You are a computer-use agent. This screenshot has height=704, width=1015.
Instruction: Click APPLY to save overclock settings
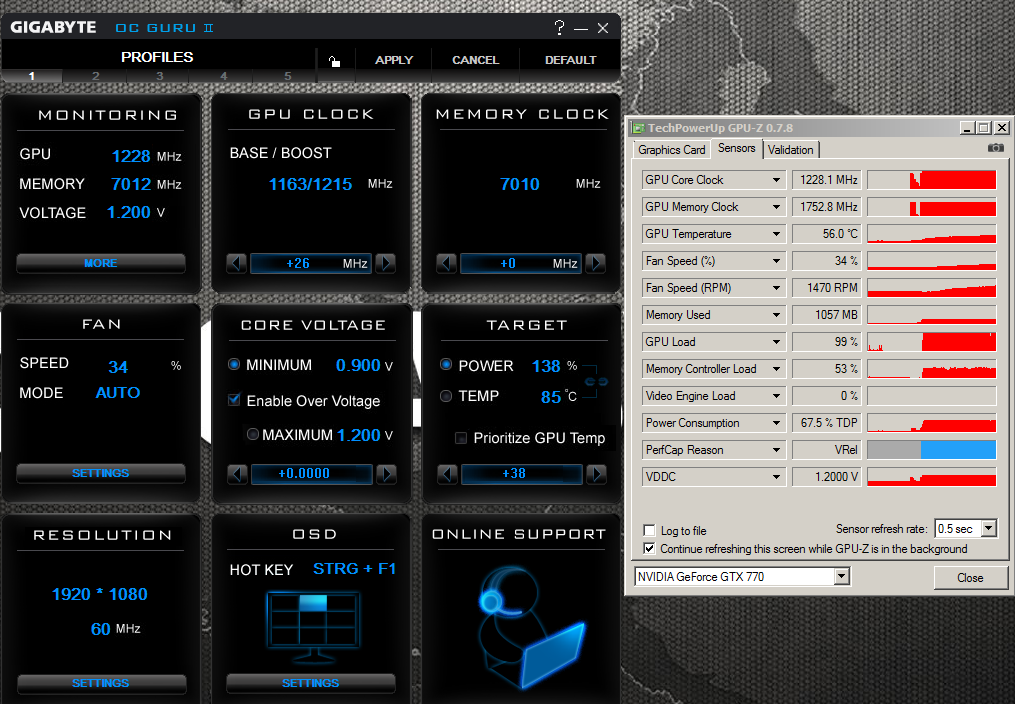point(394,60)
